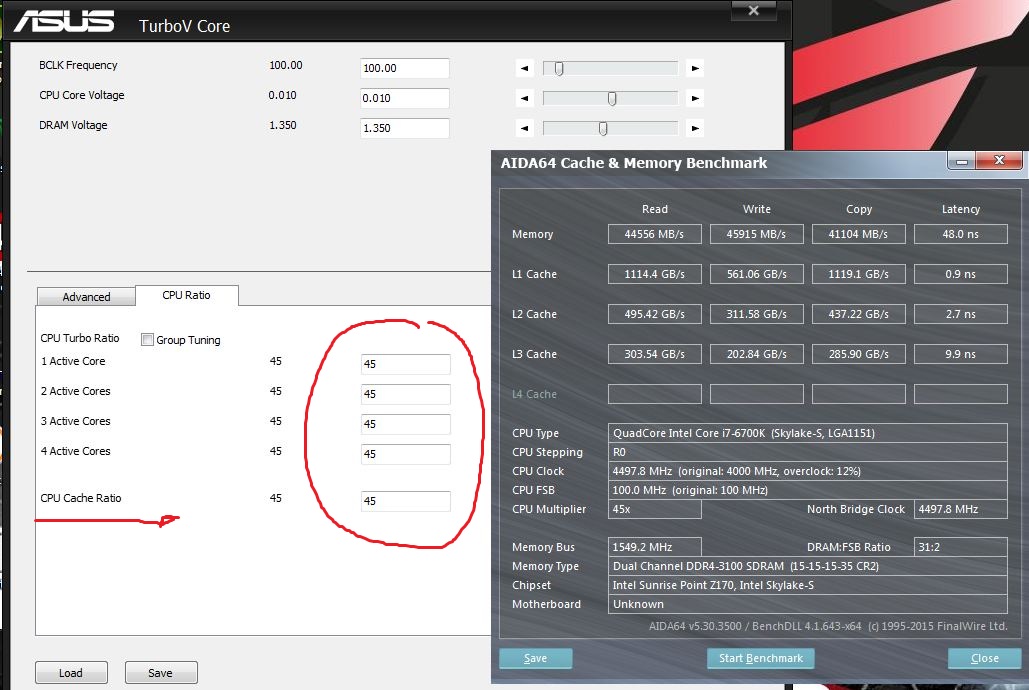This screenshot has height=690, width=1029.
Task: Click the North Bridge Clock value
Action: pos(961,509)
